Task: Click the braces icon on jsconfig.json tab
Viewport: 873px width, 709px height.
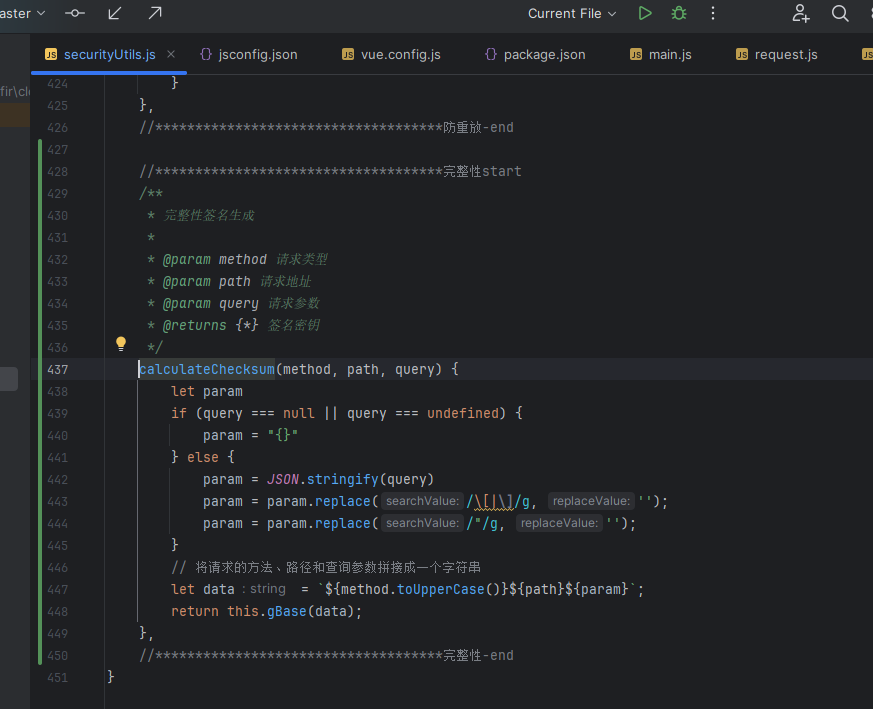Action: tap(206, 55)
